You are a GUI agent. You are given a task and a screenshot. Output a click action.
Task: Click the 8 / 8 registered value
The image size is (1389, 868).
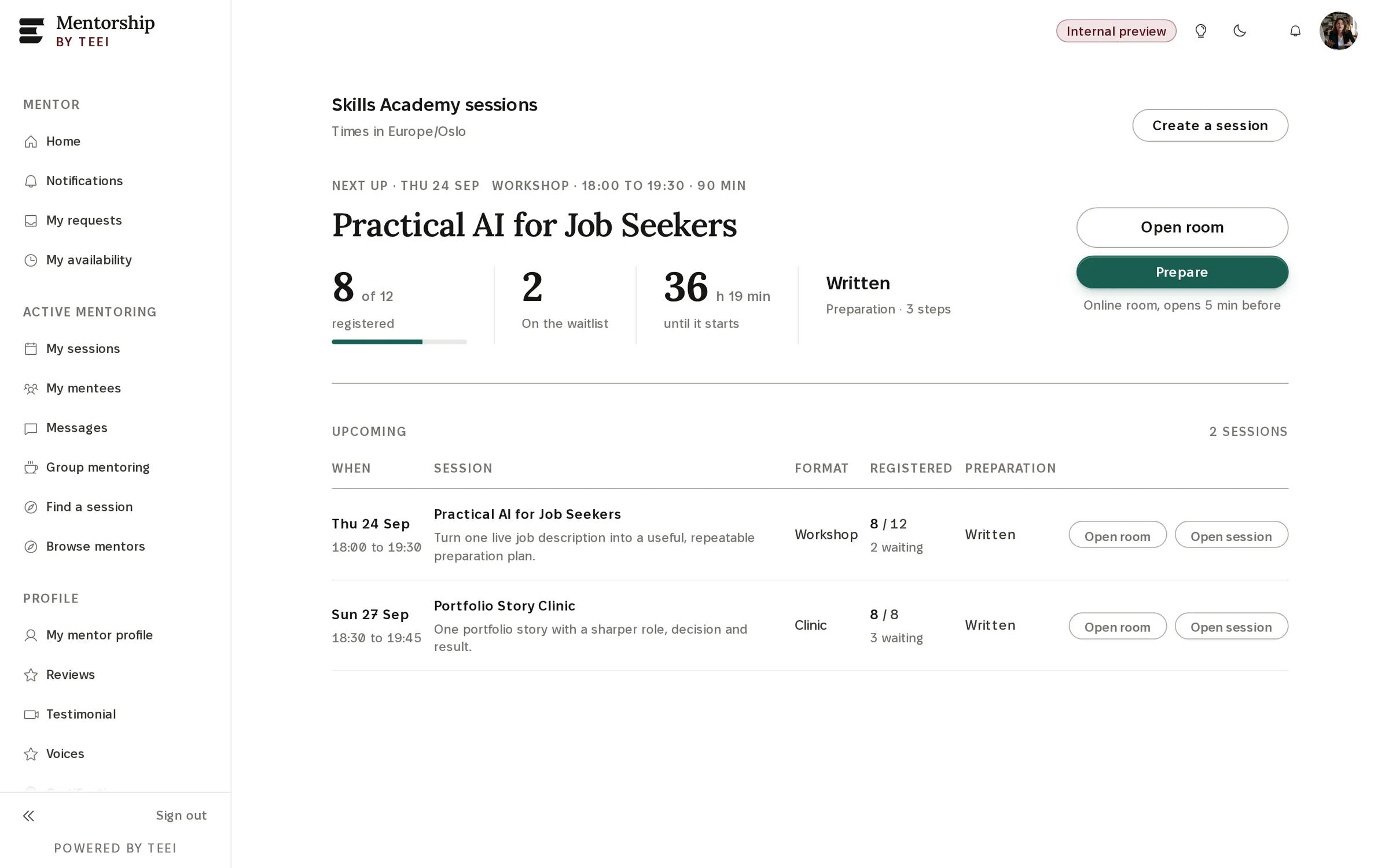click(x=884, y=615)
